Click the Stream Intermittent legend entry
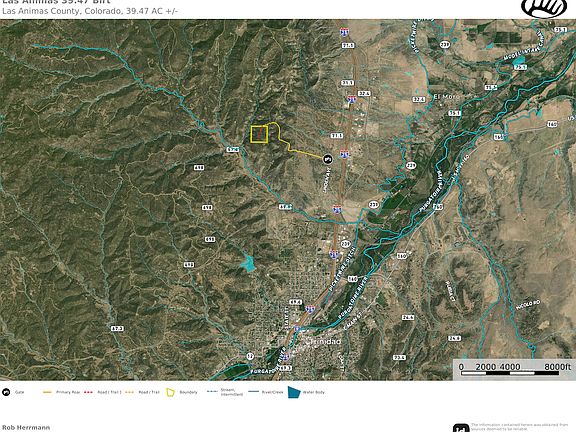This screenshot has width=576, height=432. [x=225, y=392]
